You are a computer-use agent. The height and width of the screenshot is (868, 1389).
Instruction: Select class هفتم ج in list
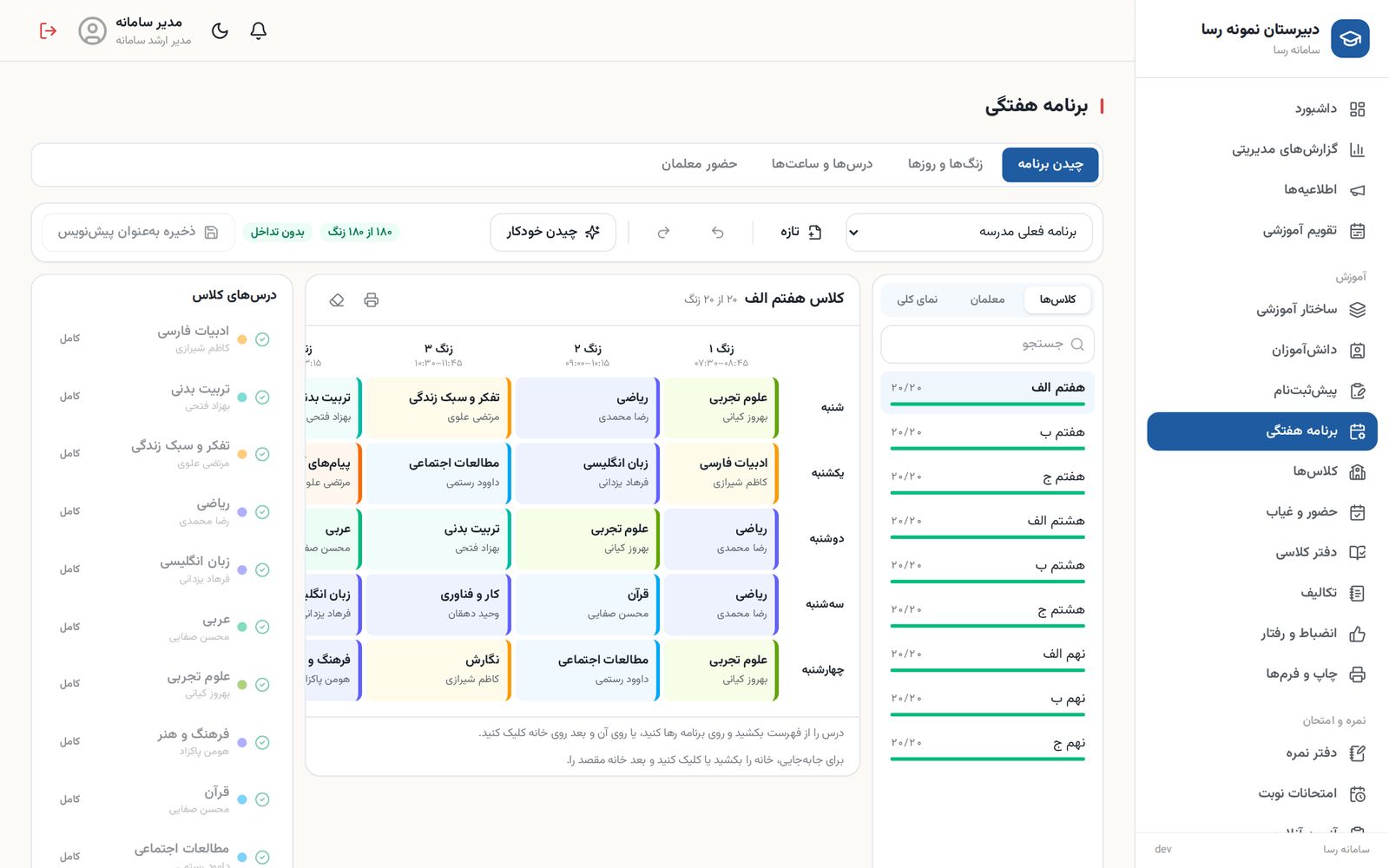click(987, 480)
